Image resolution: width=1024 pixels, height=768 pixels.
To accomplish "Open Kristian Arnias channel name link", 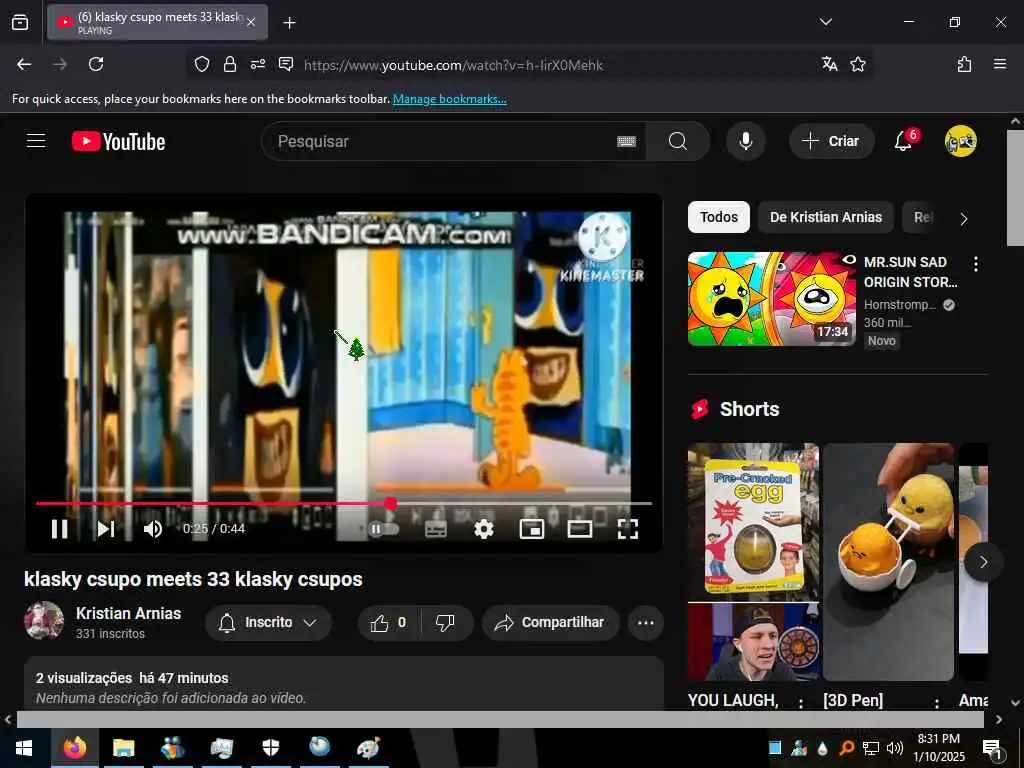I will [x=129, y=613].
